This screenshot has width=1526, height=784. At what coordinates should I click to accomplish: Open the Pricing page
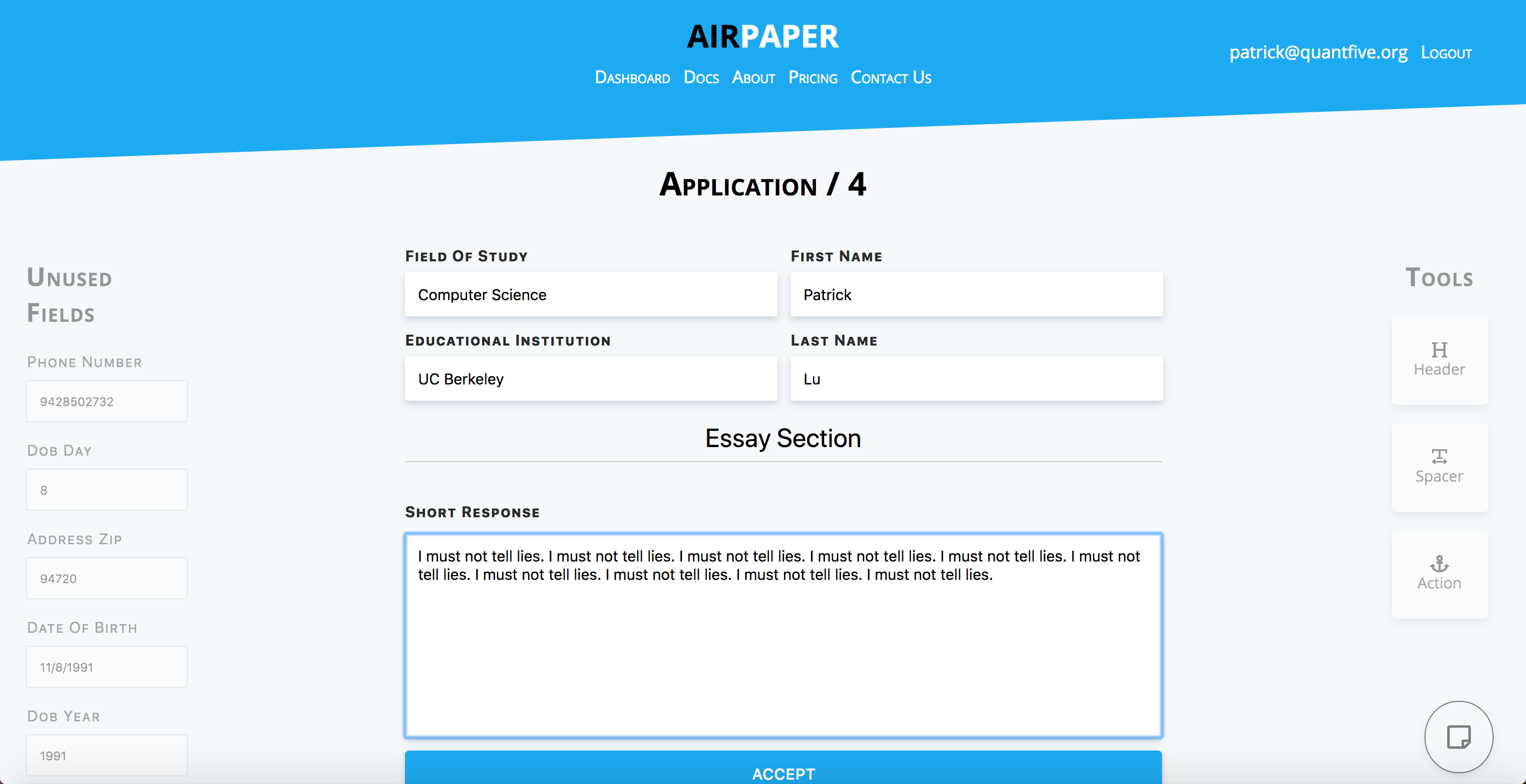(813, 77)
